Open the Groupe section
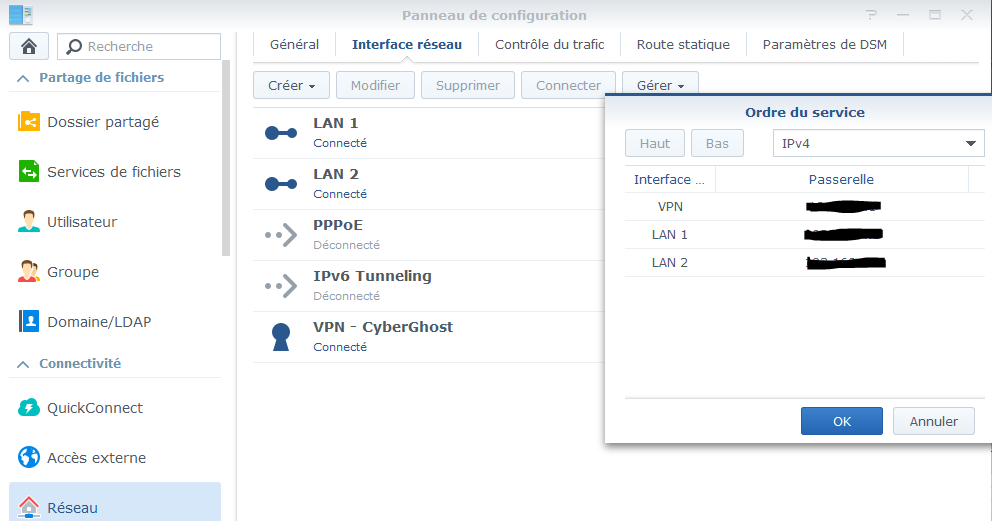The image size is (992, 521). pos(73,272)
